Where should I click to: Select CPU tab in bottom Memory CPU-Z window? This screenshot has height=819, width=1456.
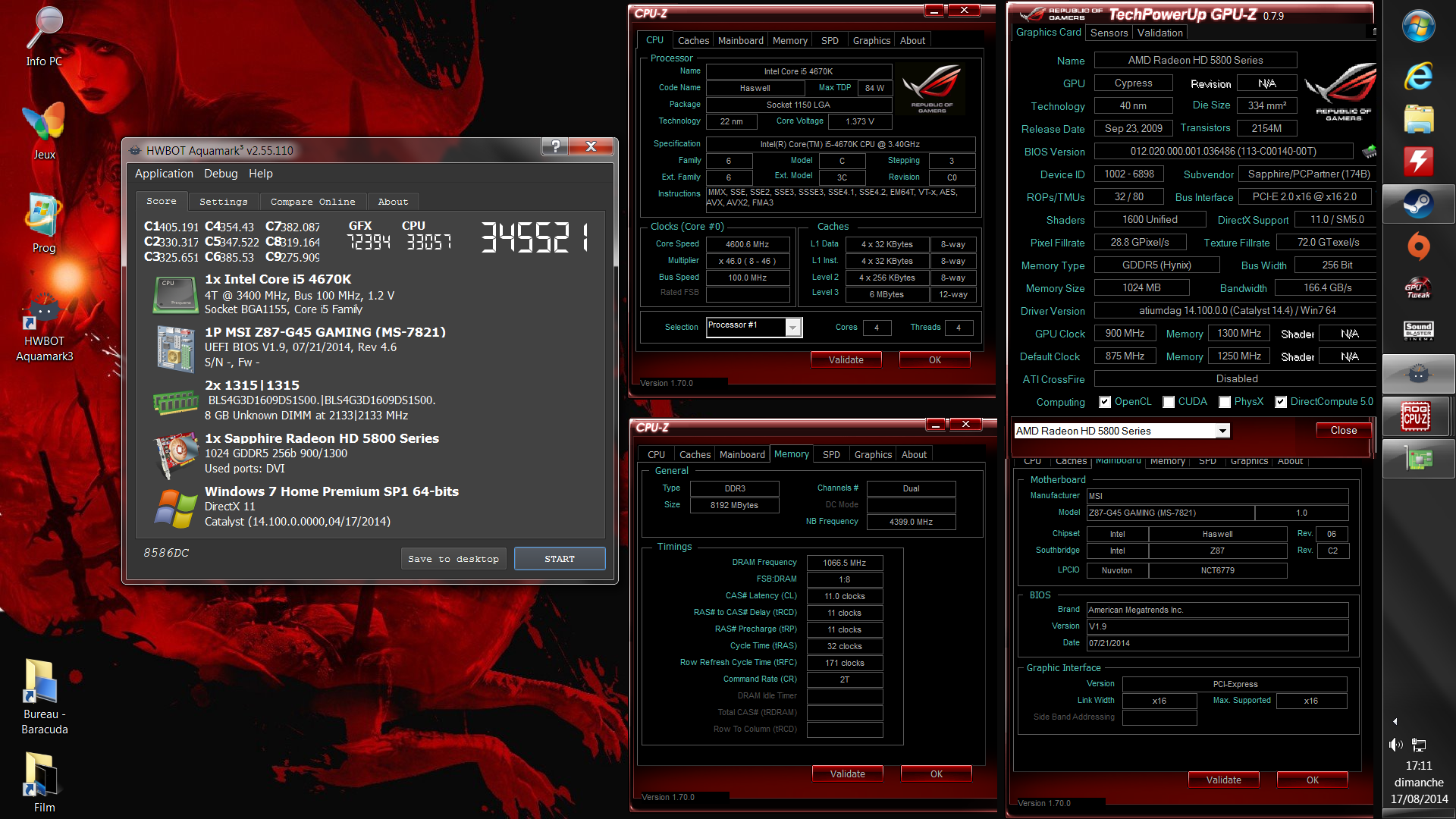pos(656,455)
